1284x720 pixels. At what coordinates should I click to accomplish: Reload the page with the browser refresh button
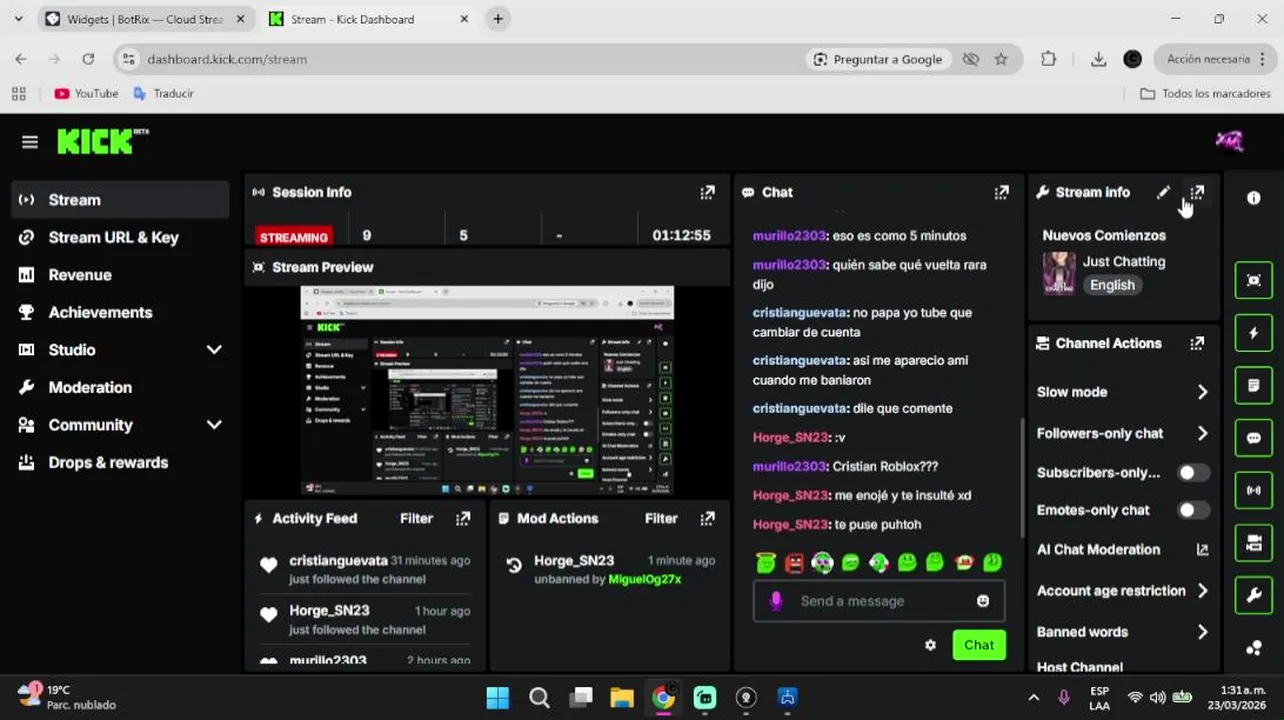tap(88, 59)
